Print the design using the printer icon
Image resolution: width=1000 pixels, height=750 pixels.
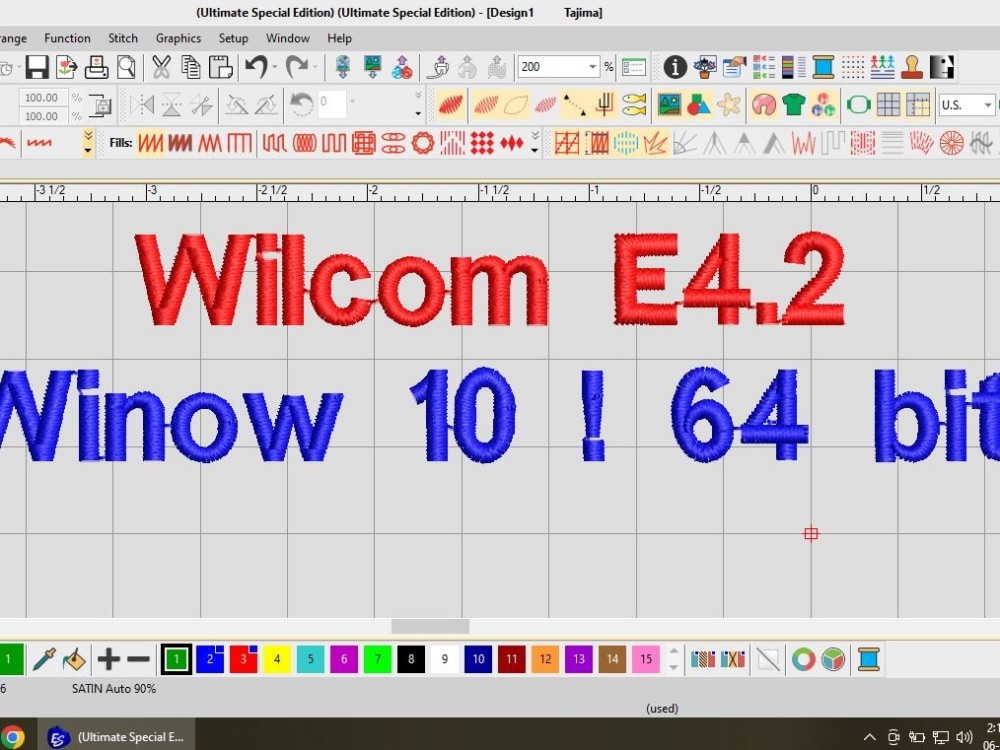[x=96, y=67]
